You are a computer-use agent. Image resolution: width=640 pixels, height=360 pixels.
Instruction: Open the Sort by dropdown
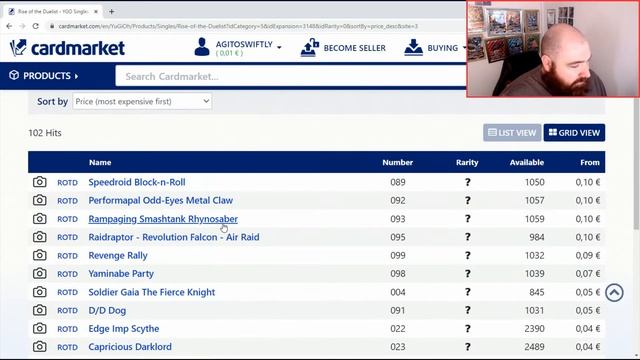142,101
